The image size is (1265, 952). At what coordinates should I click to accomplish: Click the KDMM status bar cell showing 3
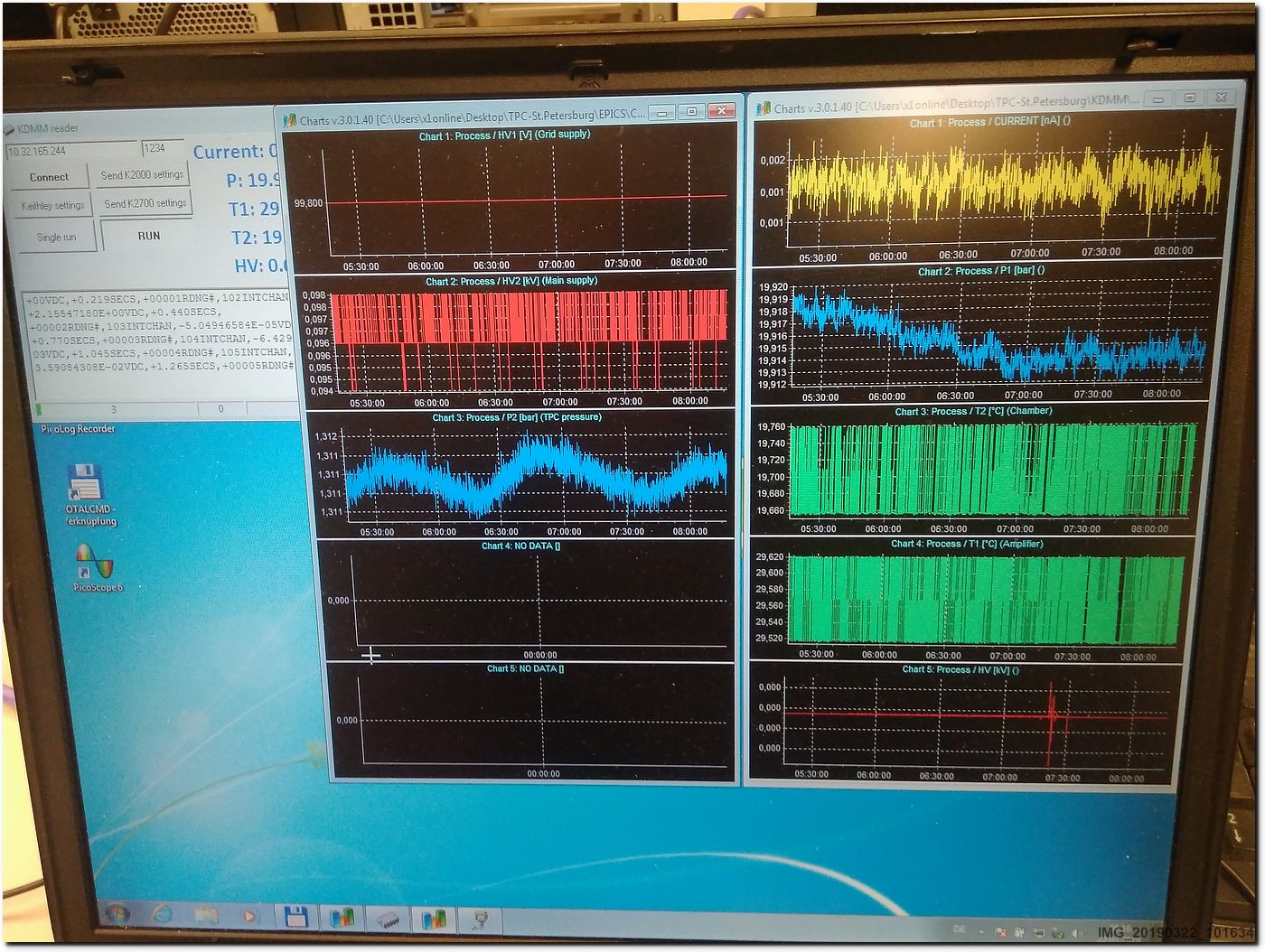114,409
